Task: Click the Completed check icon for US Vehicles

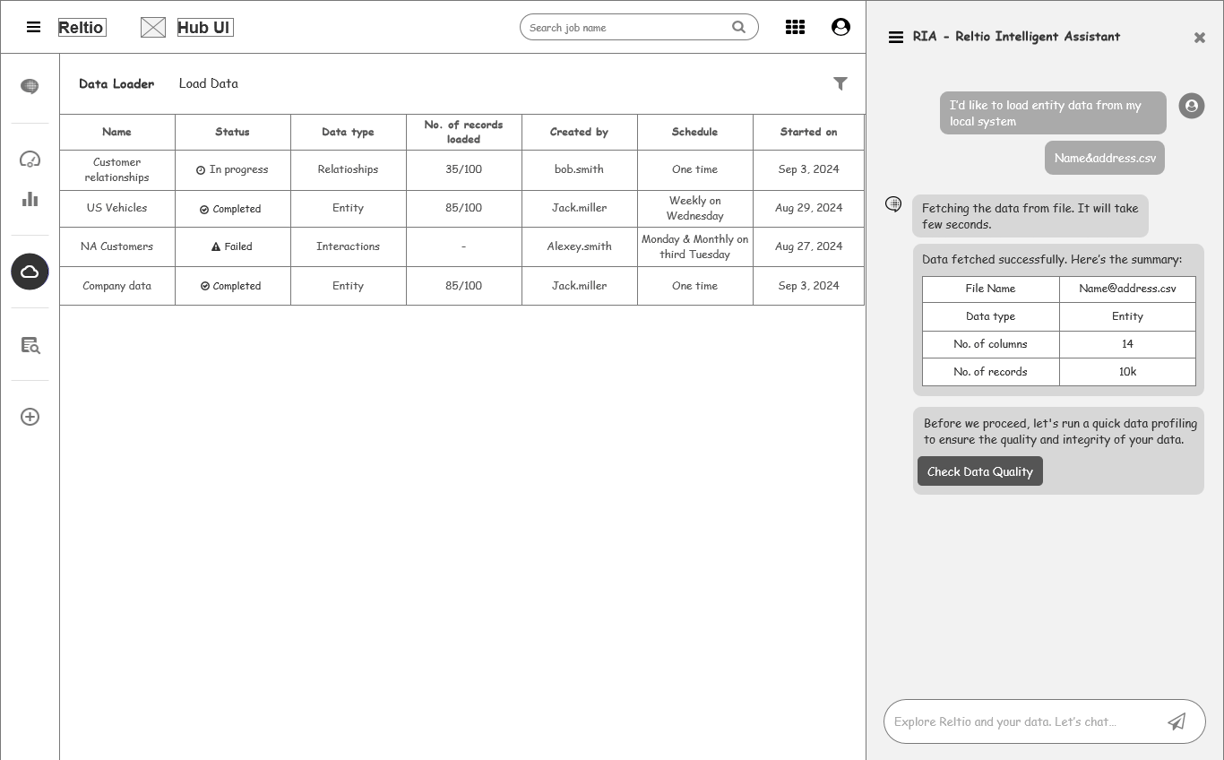Action: [205, 209]
